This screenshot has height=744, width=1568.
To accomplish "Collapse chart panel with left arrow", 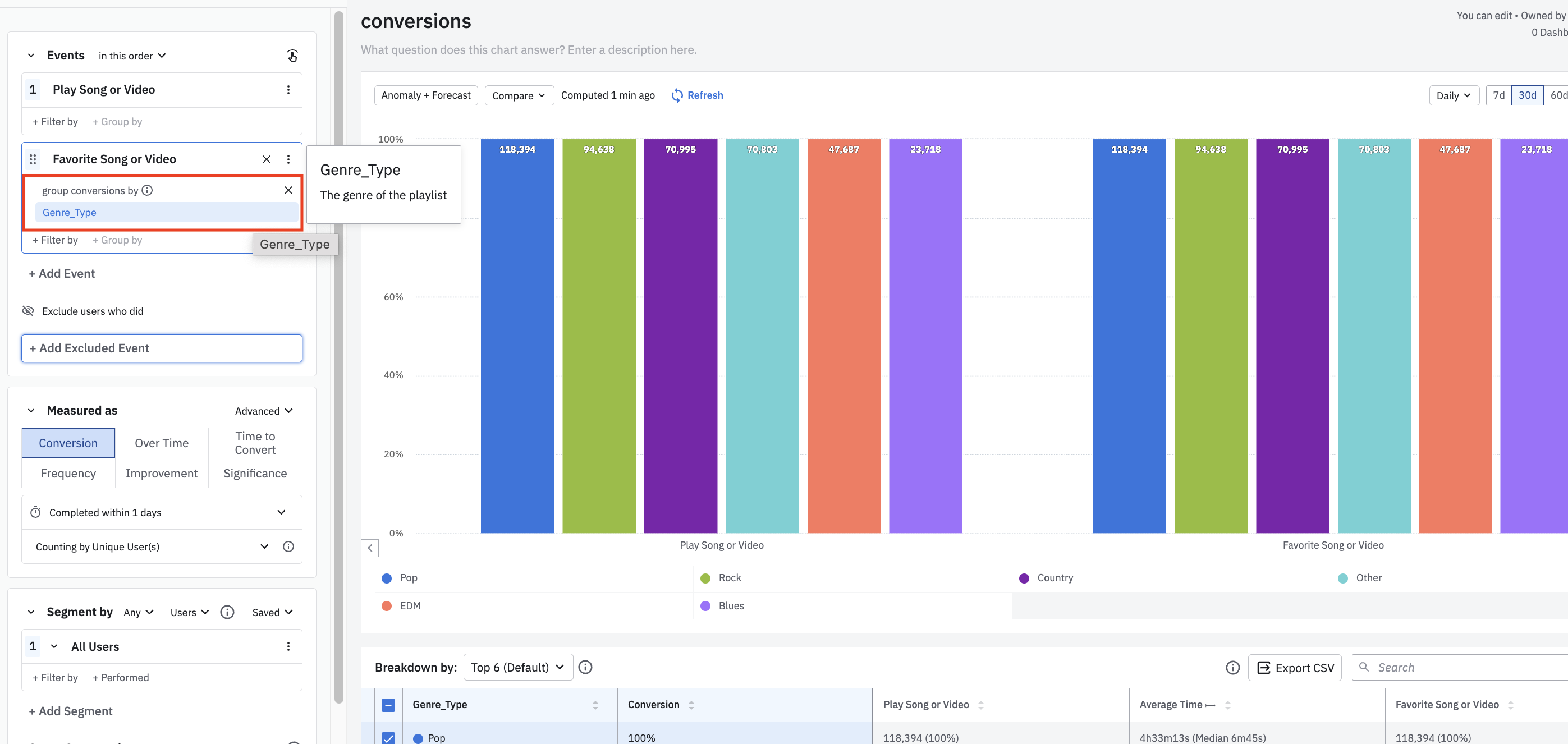I will tap(369, 548).
